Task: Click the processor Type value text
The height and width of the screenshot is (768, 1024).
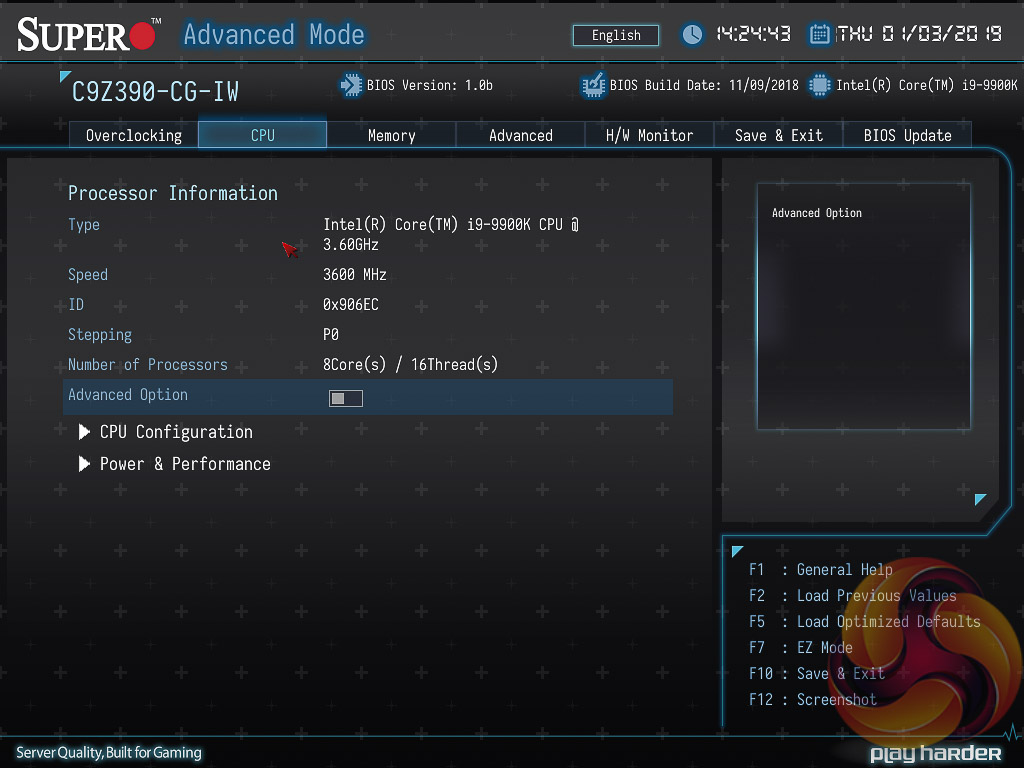Action: [x=451, y=234]
